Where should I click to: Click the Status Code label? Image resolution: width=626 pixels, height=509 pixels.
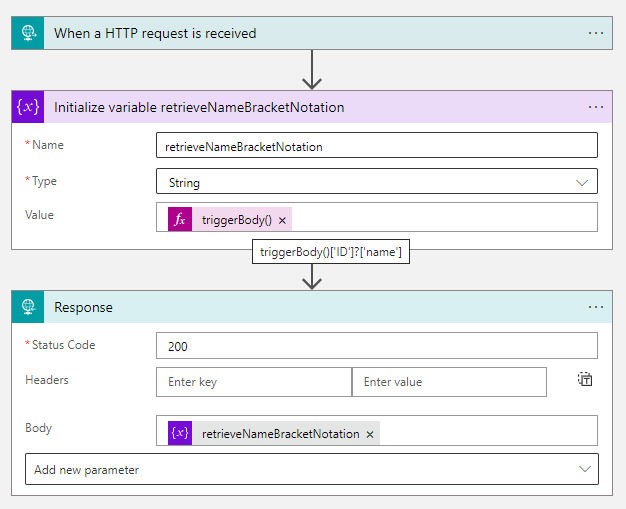click(63, 345)
